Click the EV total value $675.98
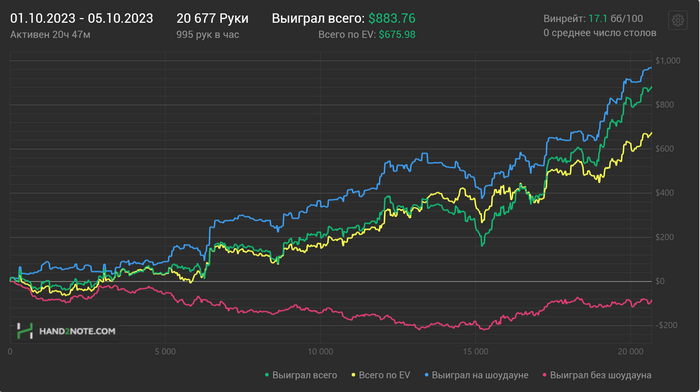 click(x=397, y=34)
